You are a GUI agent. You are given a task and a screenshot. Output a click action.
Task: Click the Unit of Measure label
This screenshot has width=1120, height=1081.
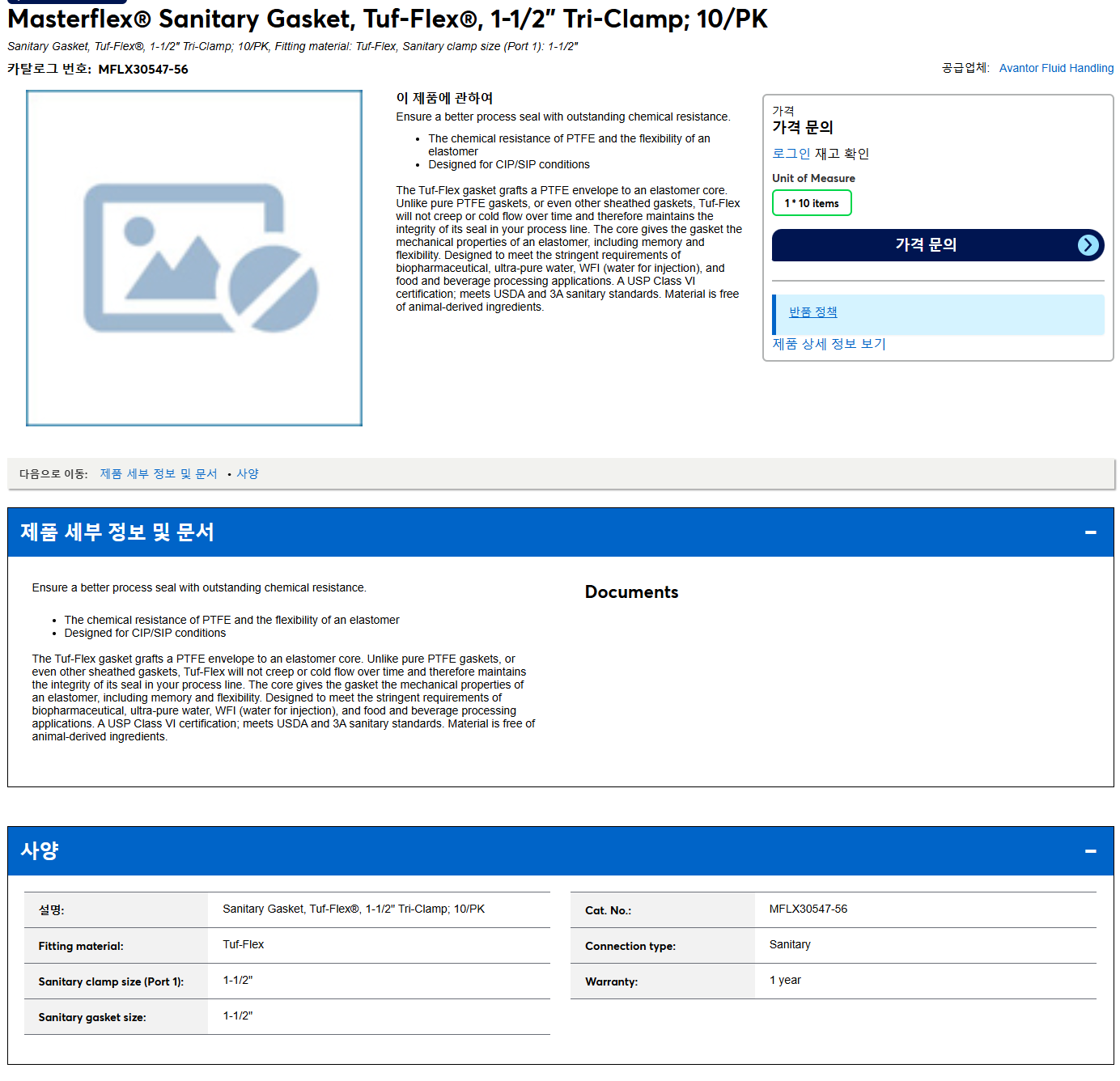click(813, 178)
